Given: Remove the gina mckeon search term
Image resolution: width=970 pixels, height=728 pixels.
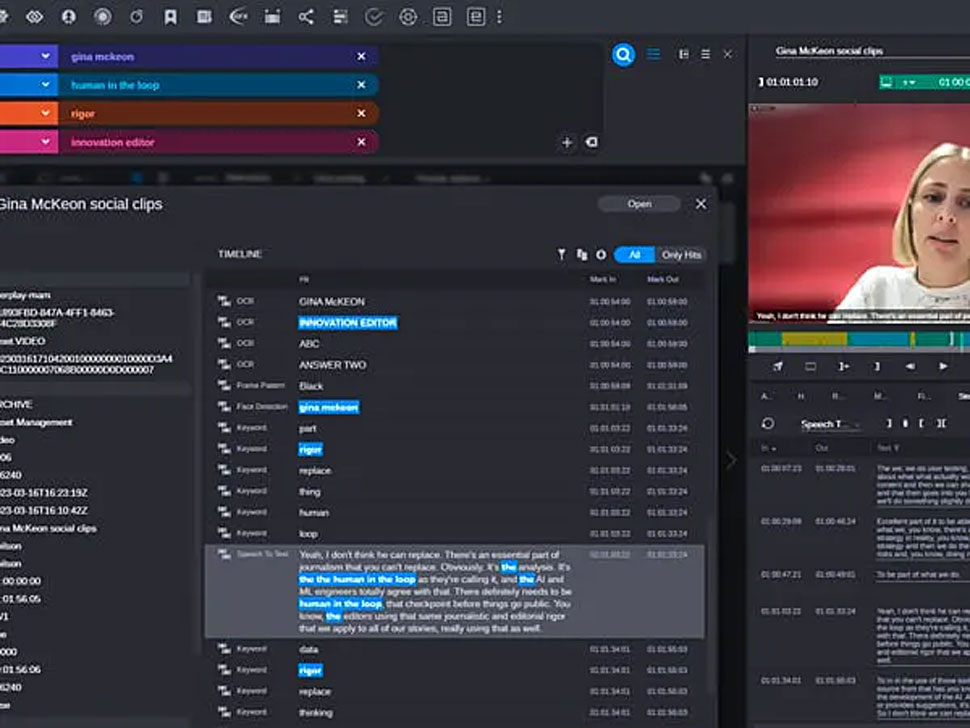Looking at the screenshot, I should [x=361, y=56].
